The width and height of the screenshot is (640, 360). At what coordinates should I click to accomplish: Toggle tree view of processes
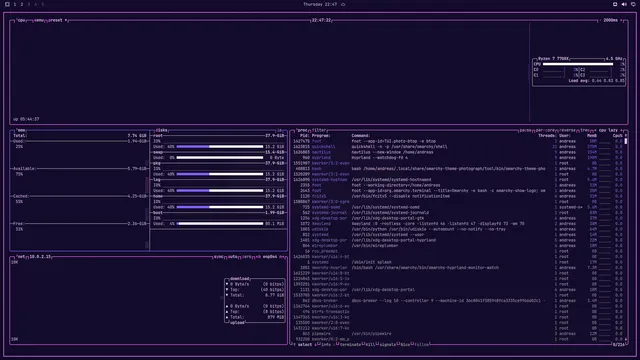[x=584, y=130]
